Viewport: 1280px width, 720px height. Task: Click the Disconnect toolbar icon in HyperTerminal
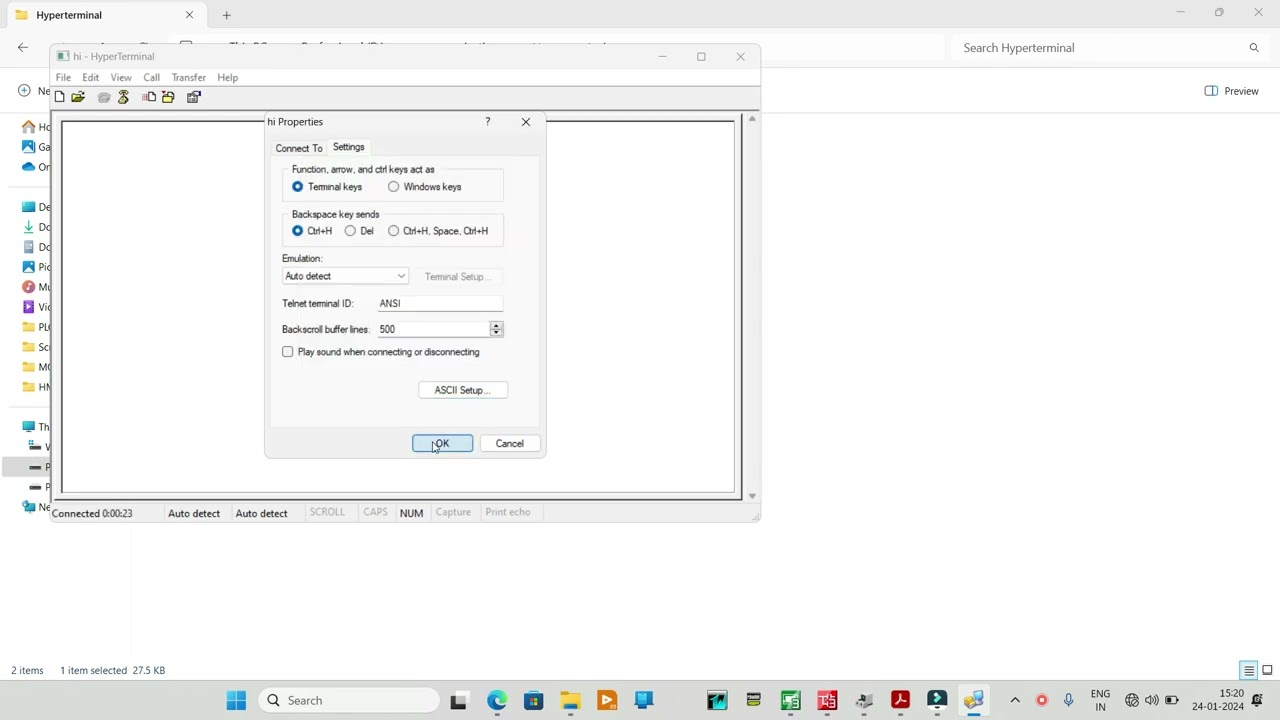[x=123, y=97]
